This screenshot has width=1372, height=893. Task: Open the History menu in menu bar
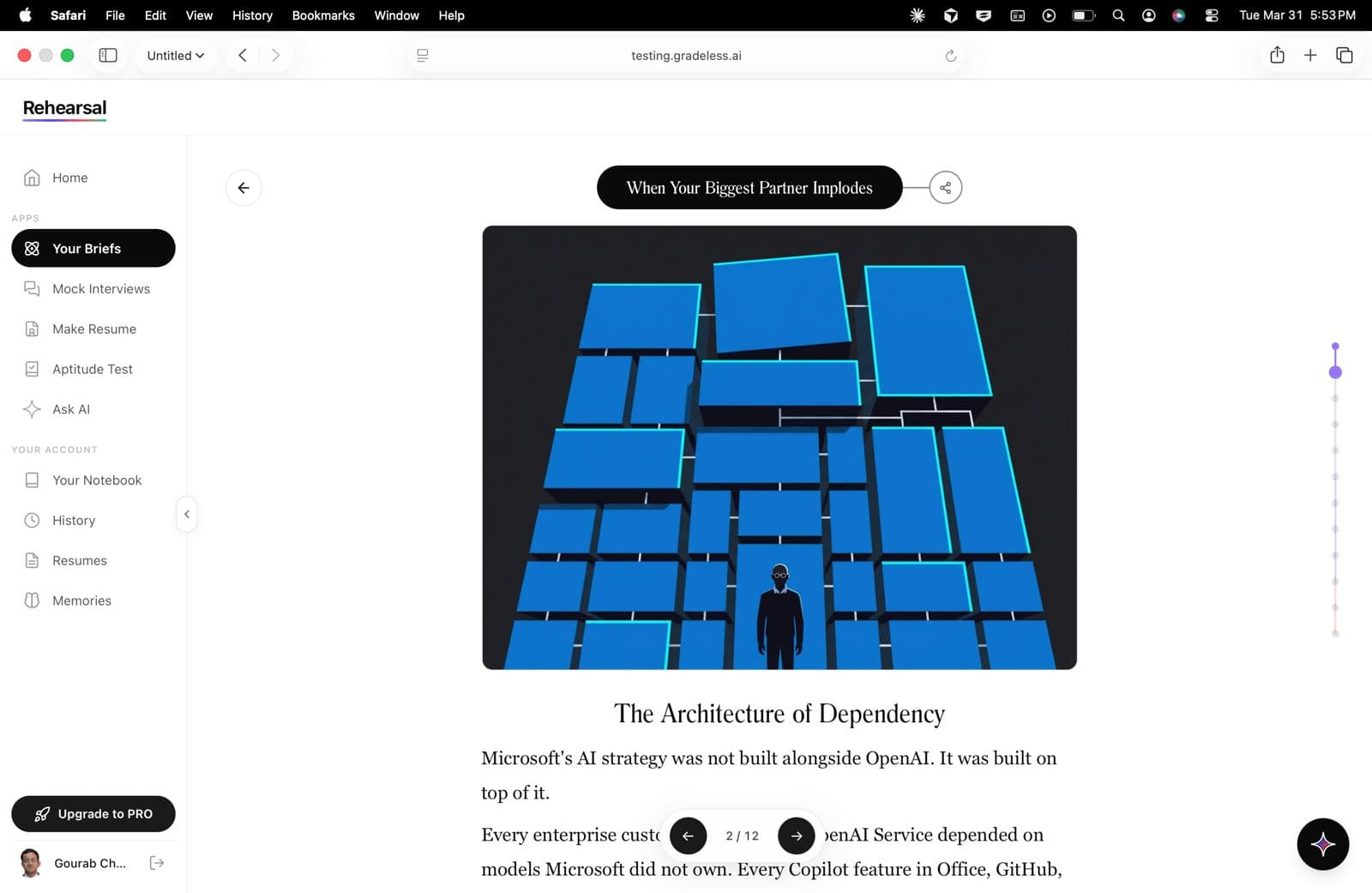[252, 15]
